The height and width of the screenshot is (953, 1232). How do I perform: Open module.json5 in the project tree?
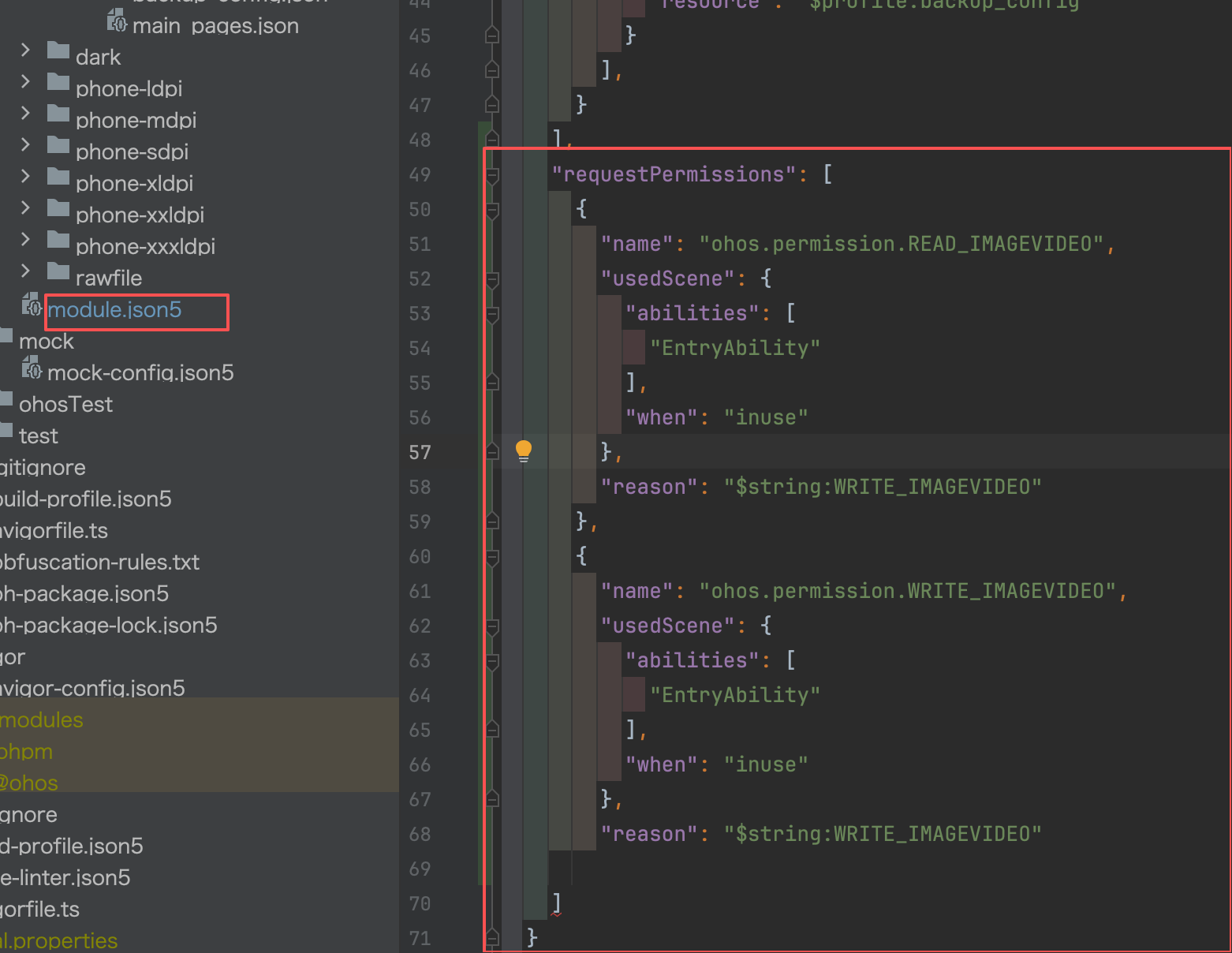pyautogui.click(x=114, y=310)
